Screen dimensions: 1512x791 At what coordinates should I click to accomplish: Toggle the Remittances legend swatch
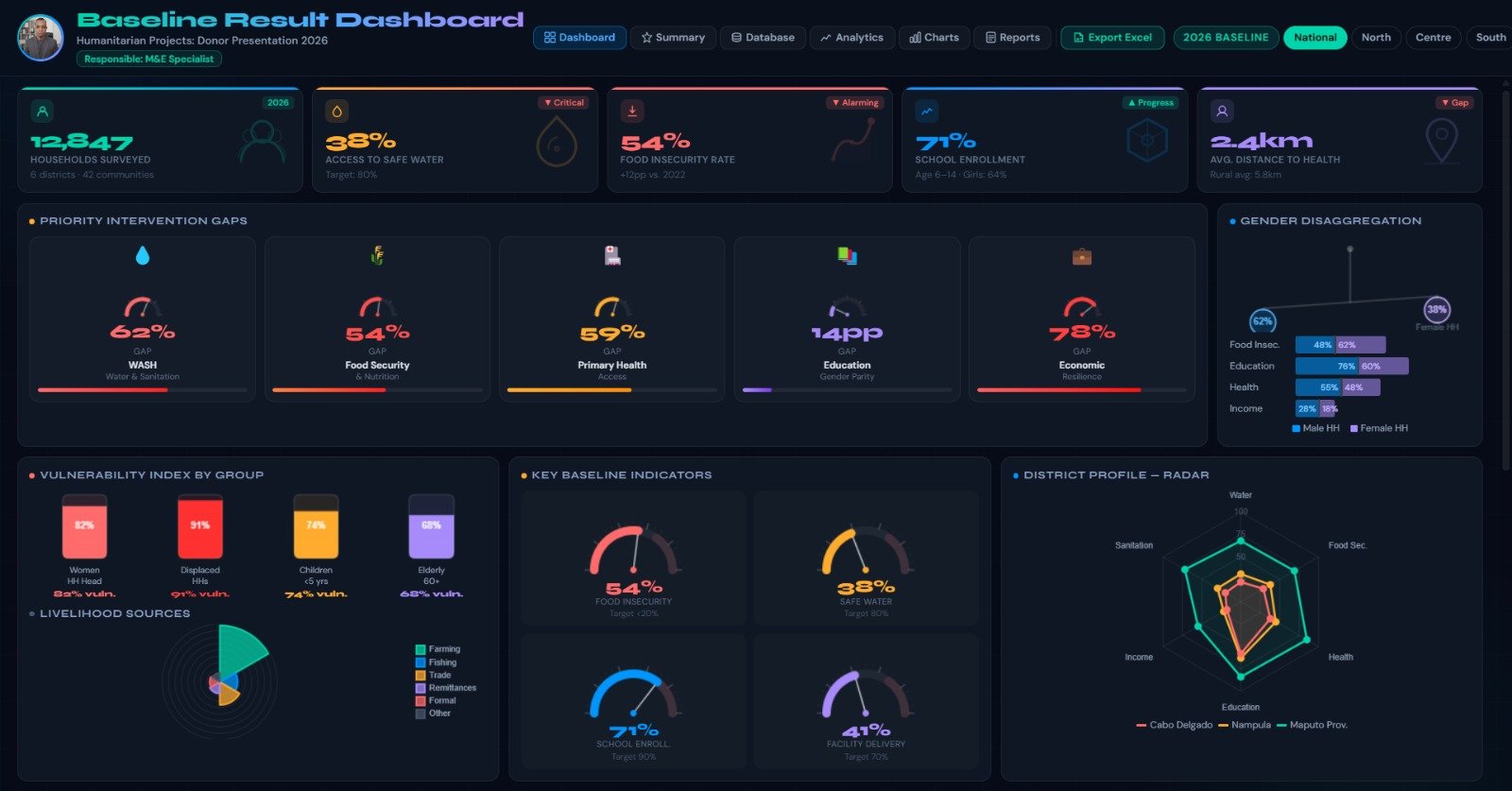click(x=421, y=688)
